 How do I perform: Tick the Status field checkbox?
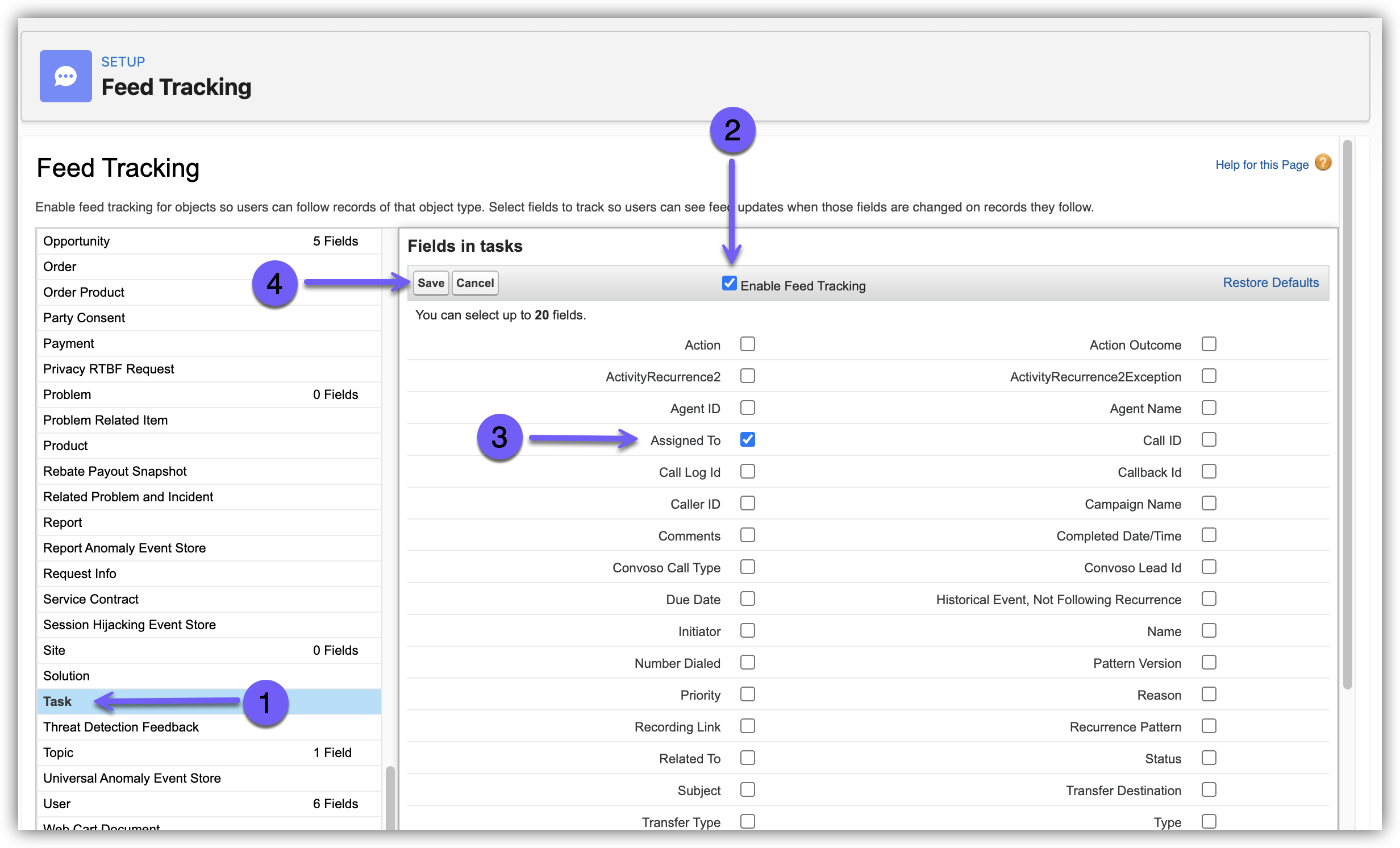1209,758
